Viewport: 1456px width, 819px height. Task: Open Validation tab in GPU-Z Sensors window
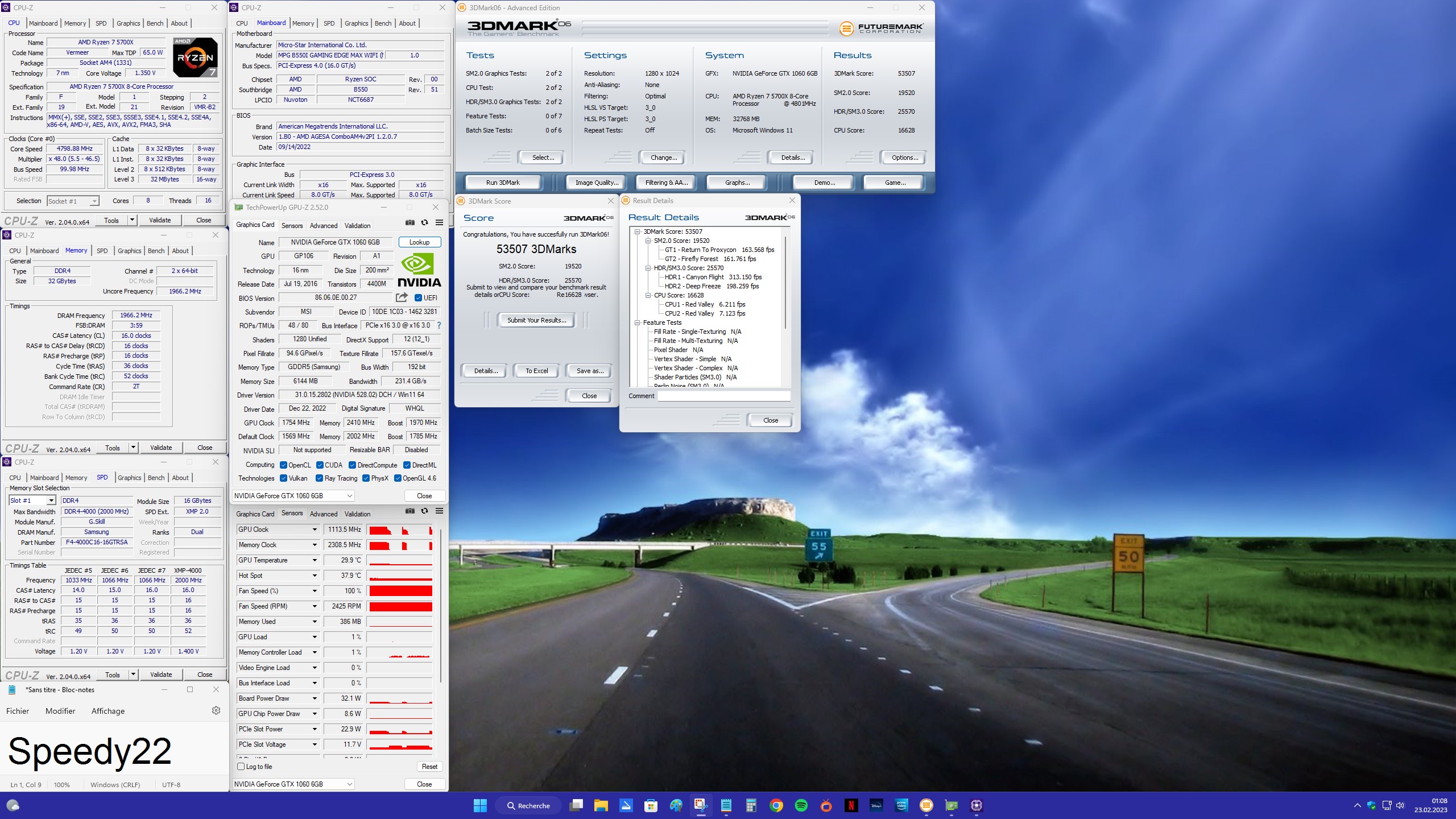coord(357,514)
